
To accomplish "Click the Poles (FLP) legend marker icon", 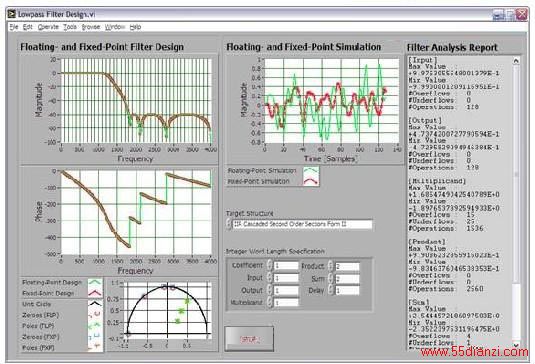I will (95, 326).
